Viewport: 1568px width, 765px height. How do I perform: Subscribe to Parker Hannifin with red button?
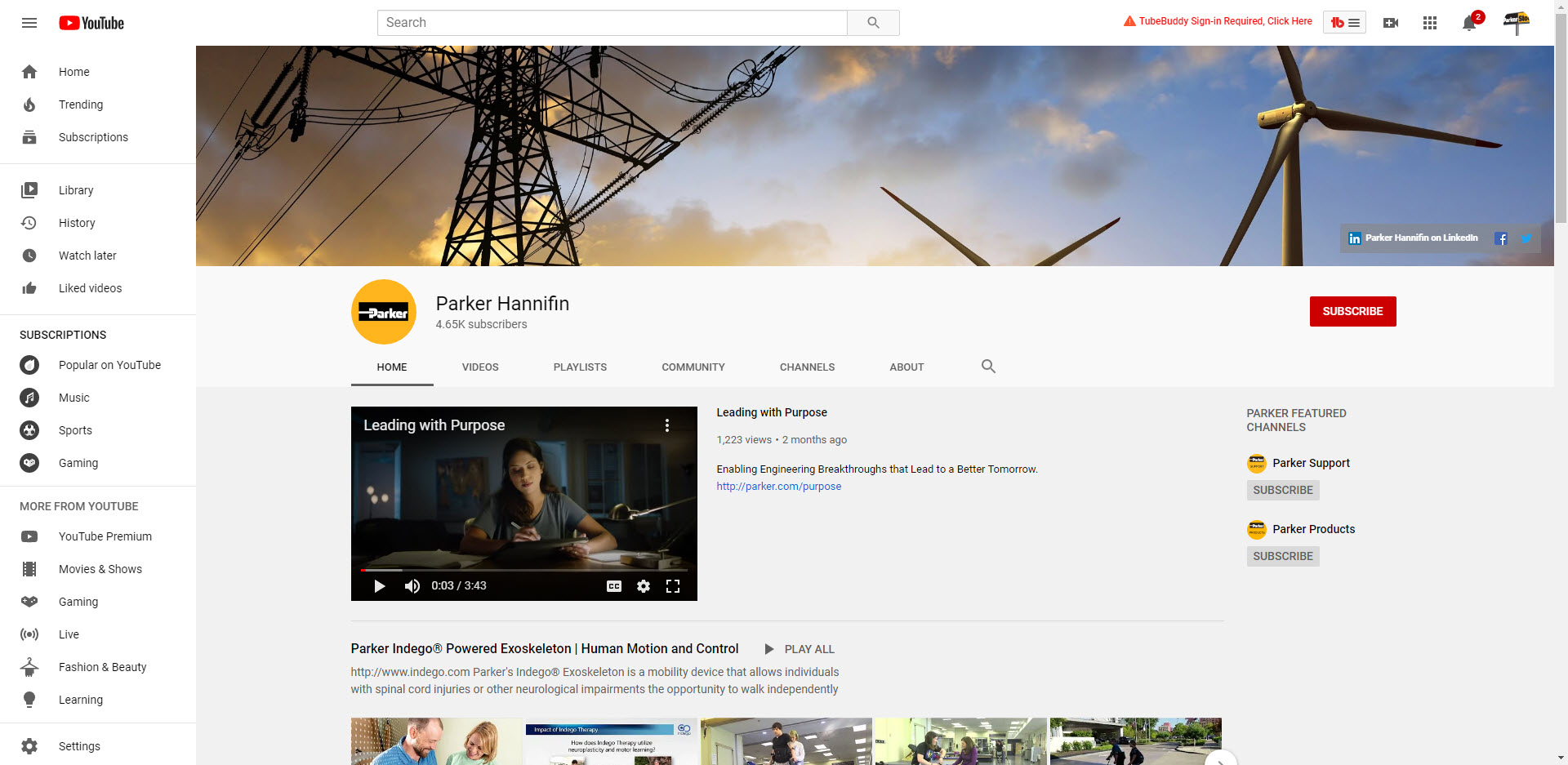pos(1352,311)
